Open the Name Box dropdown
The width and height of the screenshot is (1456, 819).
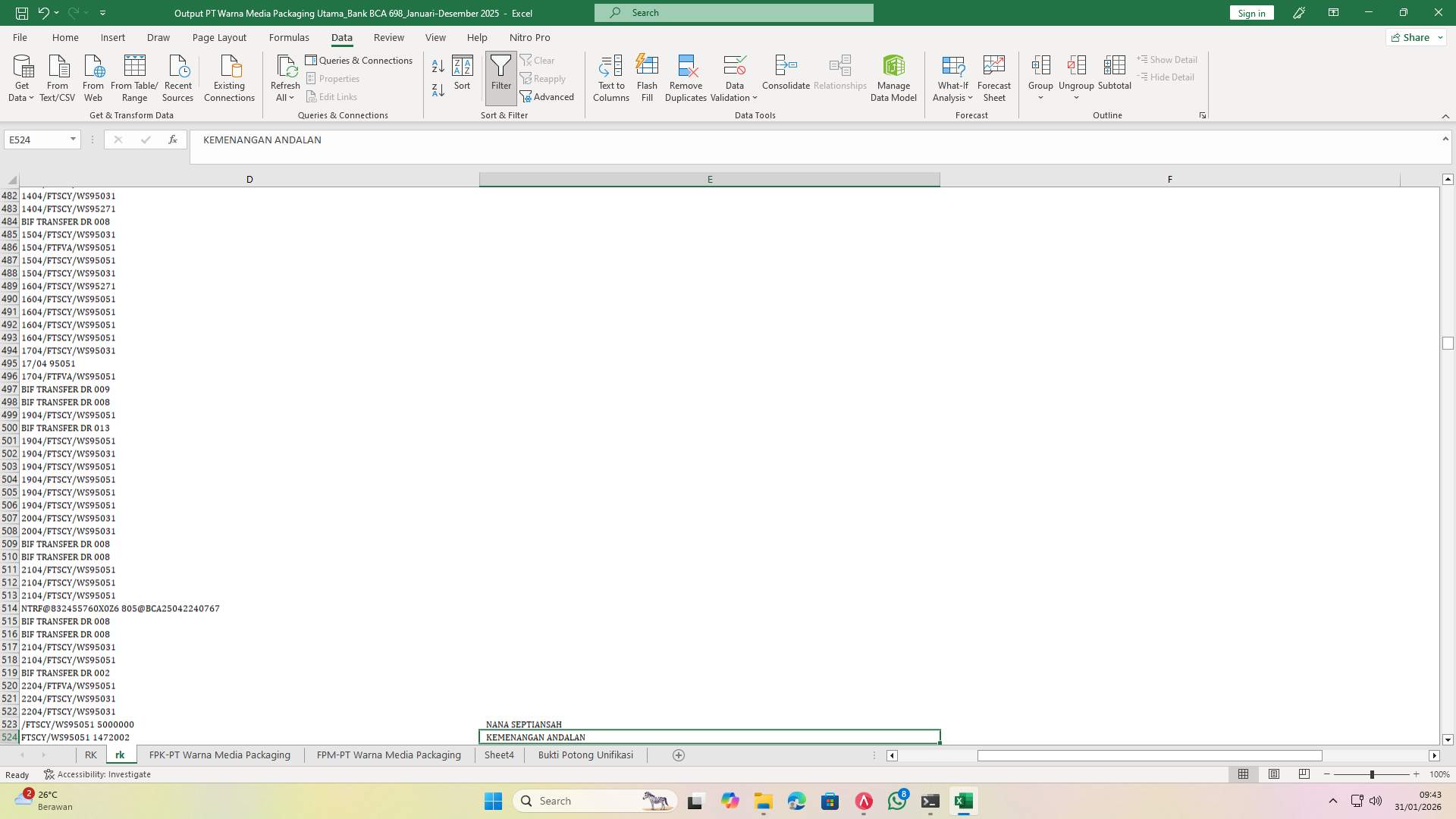[72, 140]
